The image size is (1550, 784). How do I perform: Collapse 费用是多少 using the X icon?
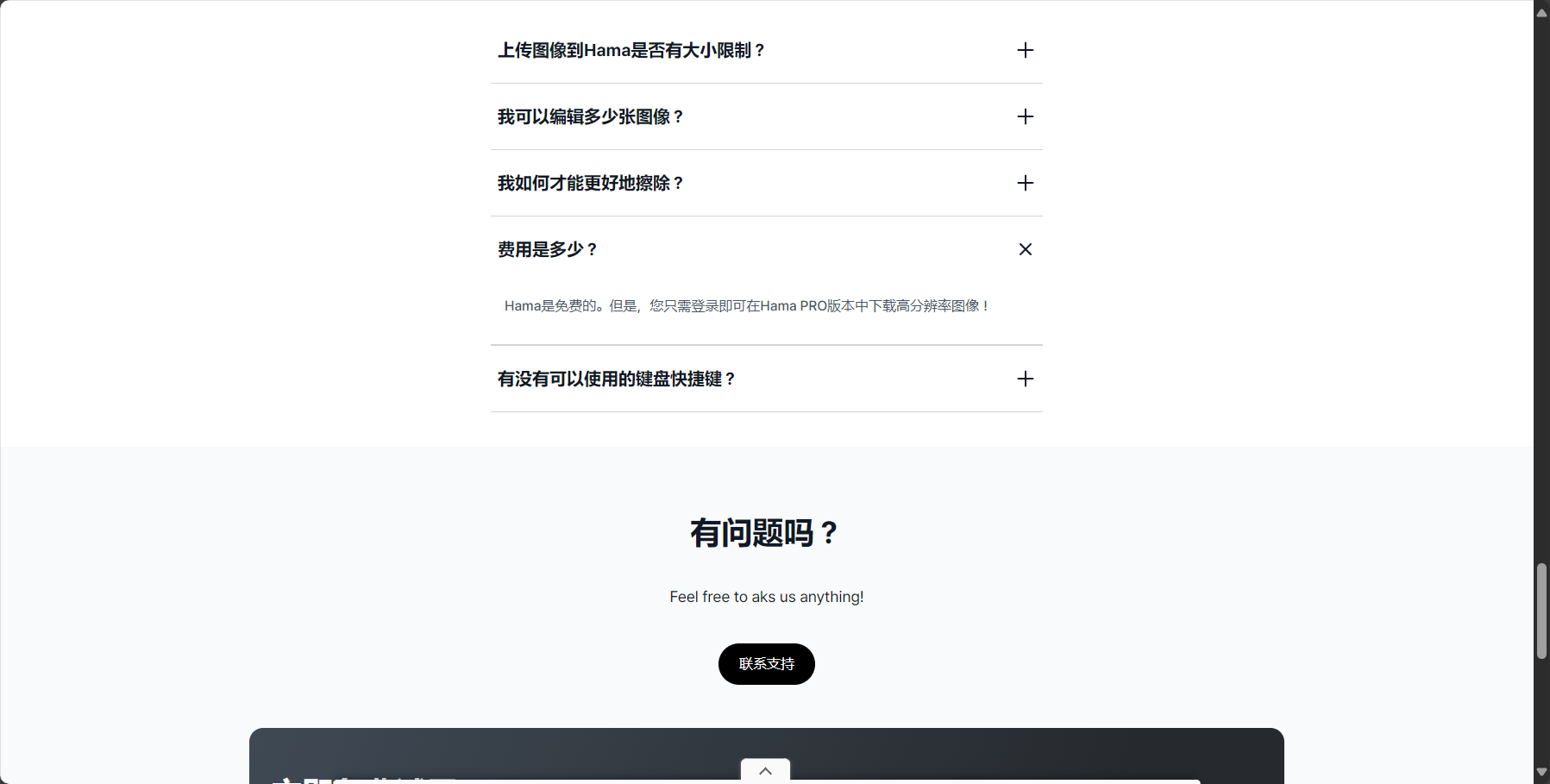[1025, 249]
